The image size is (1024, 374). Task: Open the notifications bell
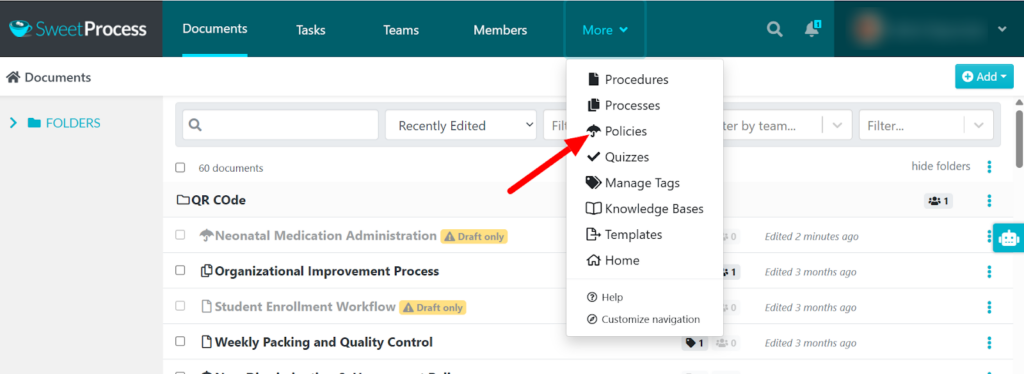(812, 29)
